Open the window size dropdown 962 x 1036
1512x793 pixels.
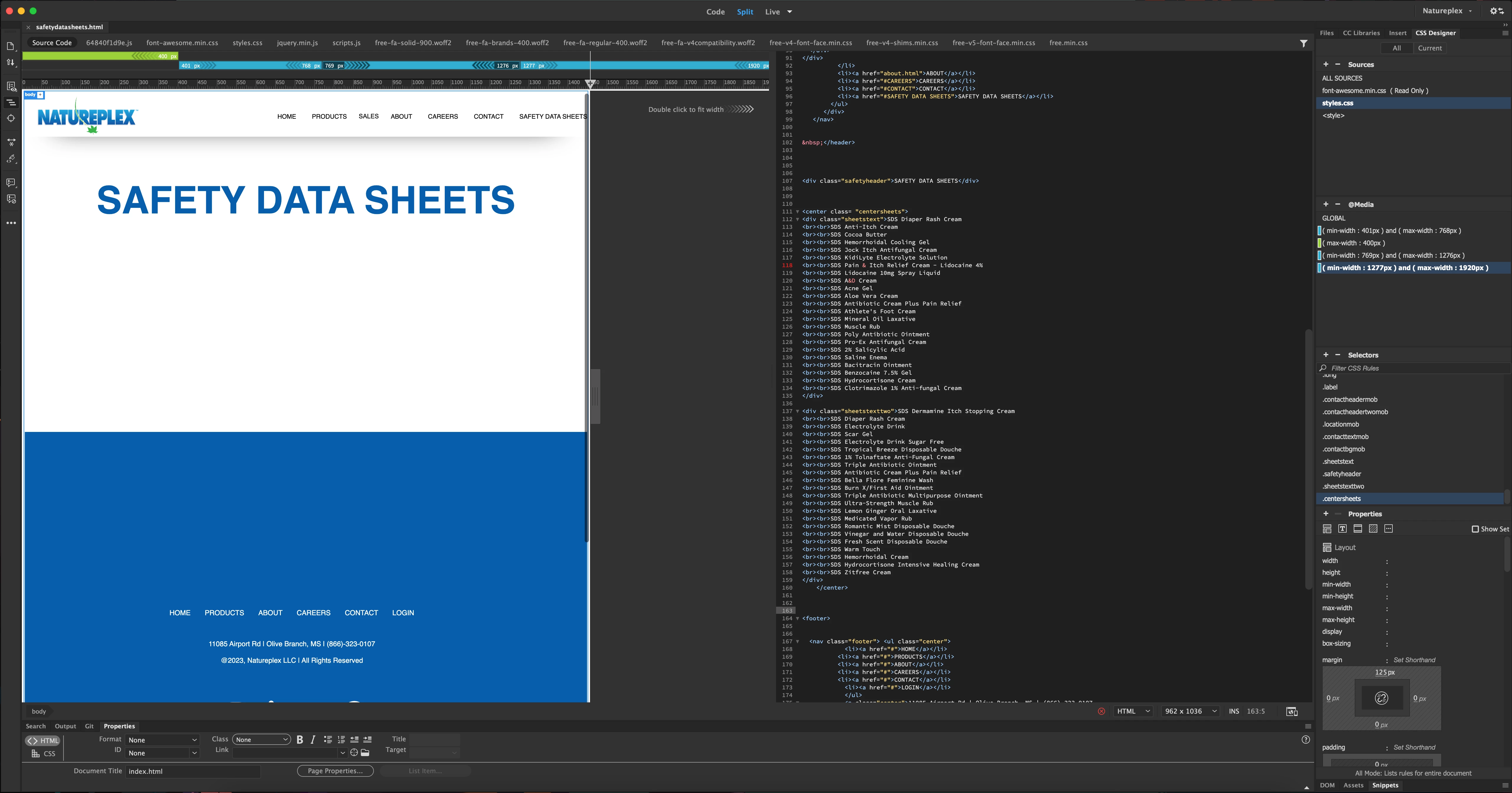click(1190, 712)
